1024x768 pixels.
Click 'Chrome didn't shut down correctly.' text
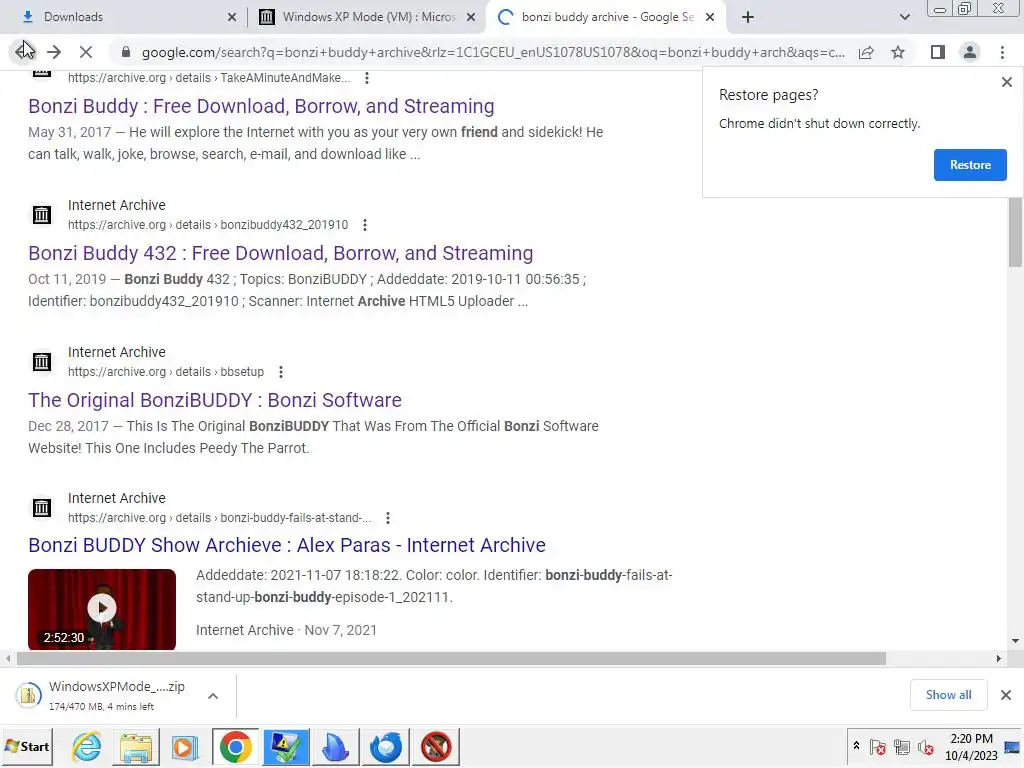[x=820, y=123]
